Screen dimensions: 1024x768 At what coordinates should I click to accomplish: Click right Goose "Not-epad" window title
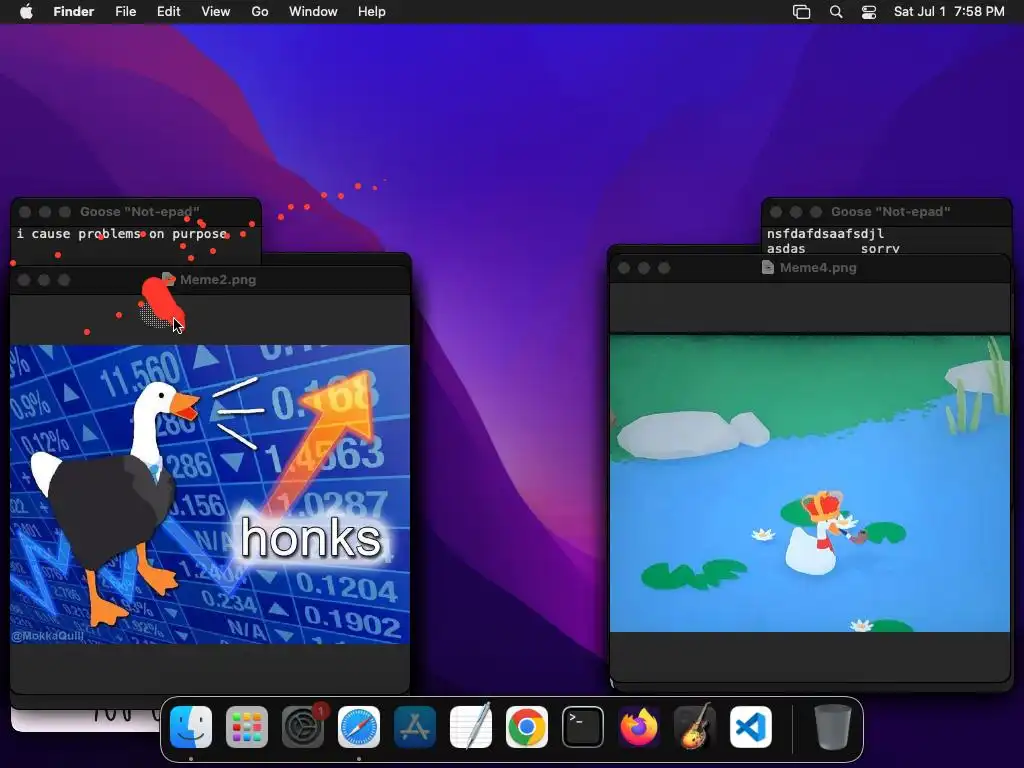tap(890, 212)
